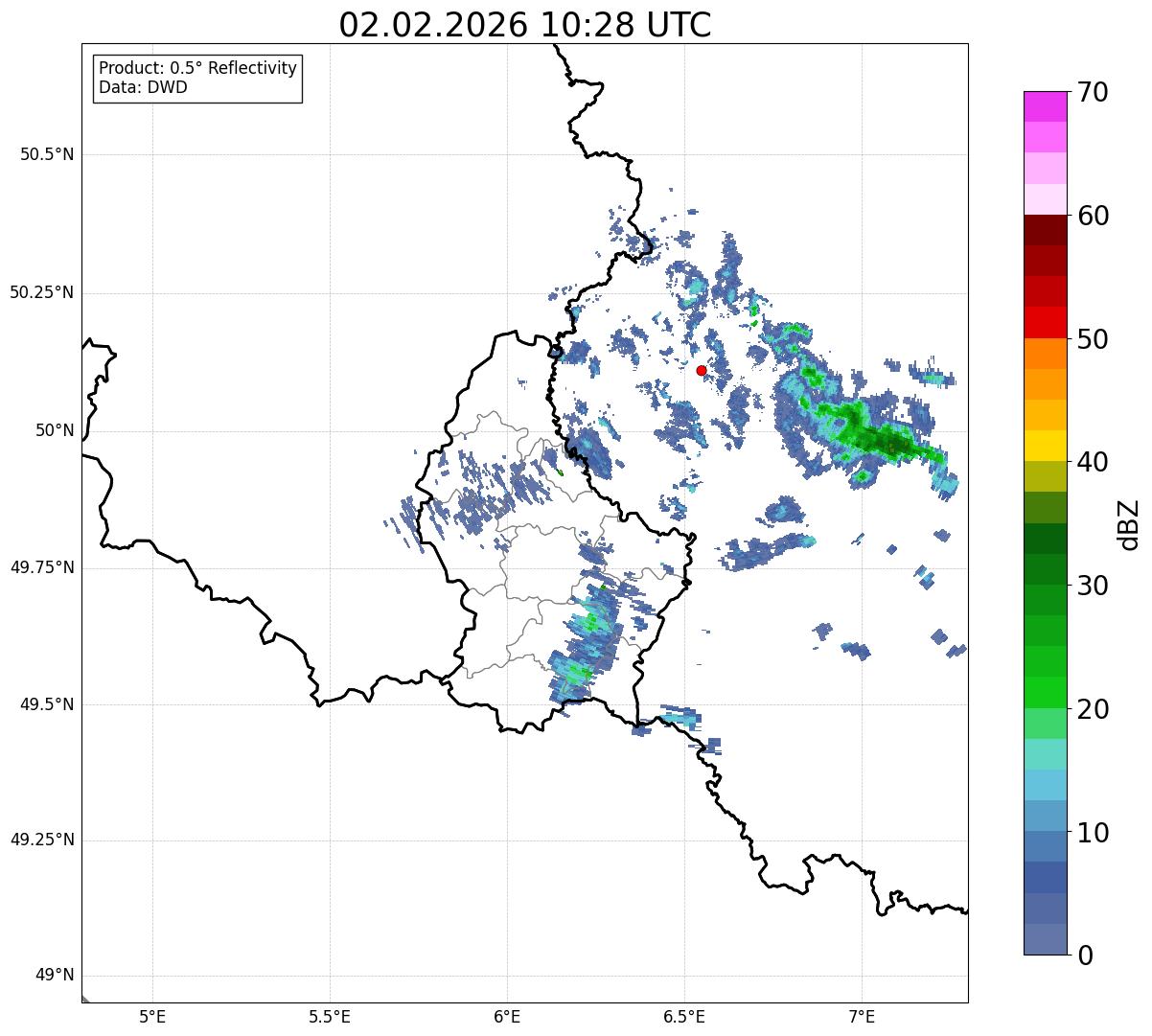The image size is (1152, 1036).
Task: Click the 7°E longitude label
Action: tap(862, 1017)
